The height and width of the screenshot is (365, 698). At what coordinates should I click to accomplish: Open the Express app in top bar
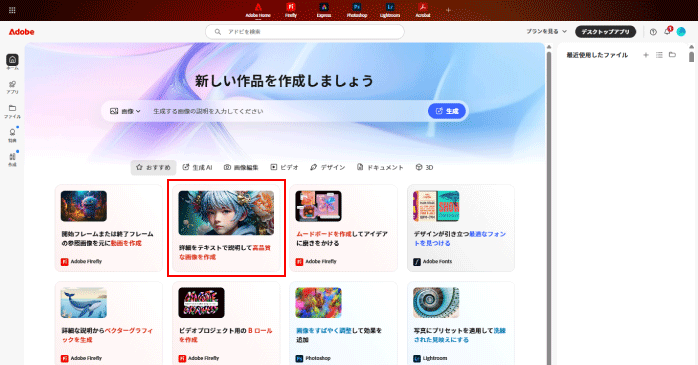click(x=324, y=10)
